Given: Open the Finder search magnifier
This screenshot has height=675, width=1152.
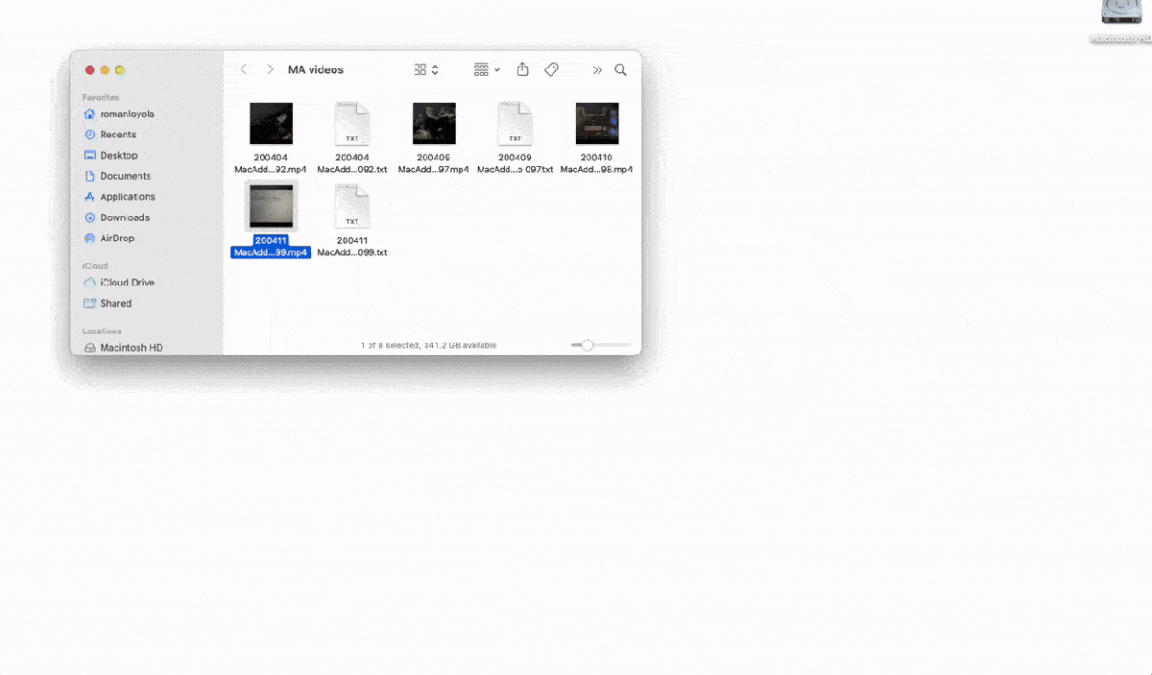Looking at the screenshot, I should [x=621, y=70].
